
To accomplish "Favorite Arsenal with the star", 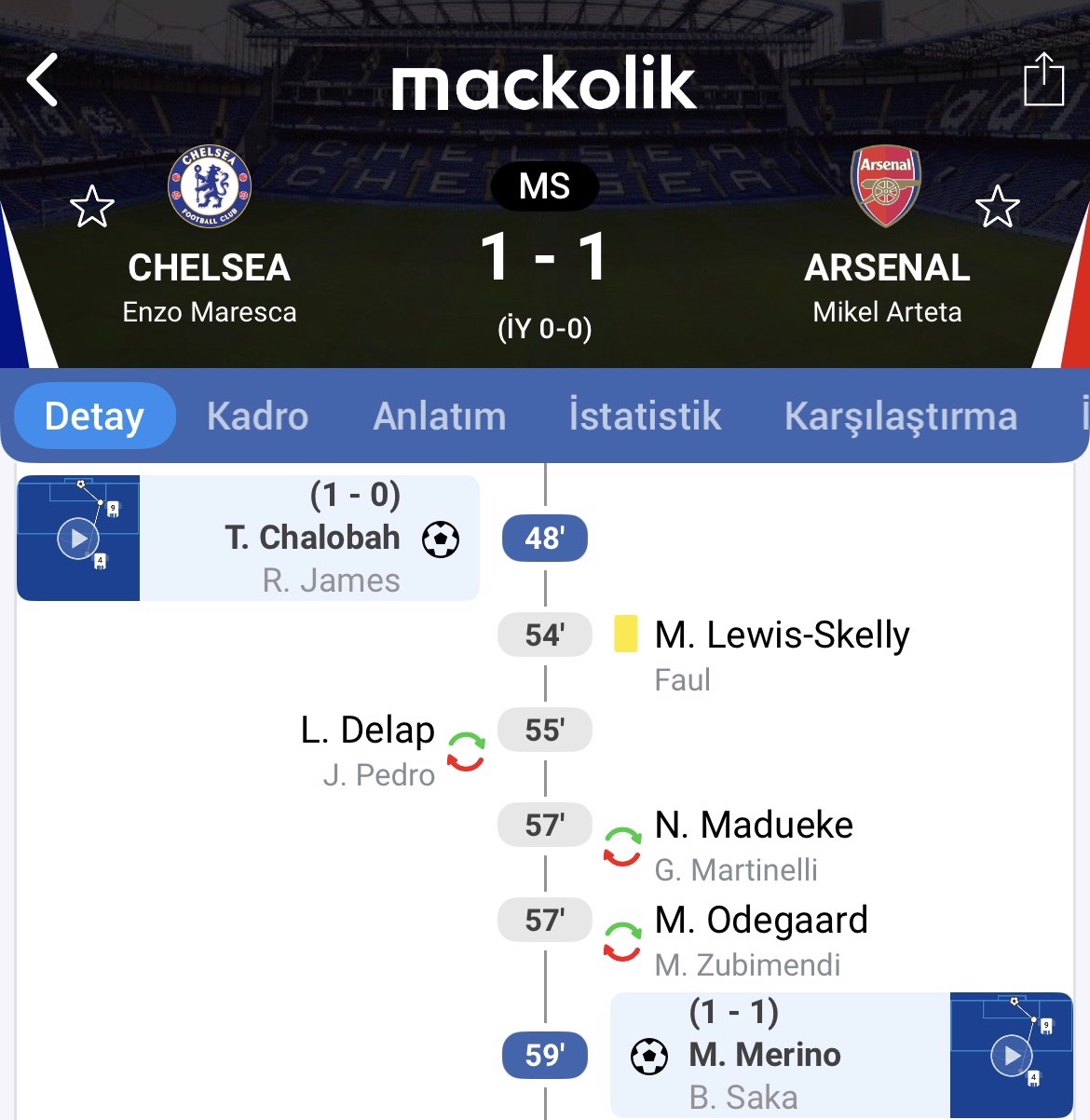I will coord(997,207).
